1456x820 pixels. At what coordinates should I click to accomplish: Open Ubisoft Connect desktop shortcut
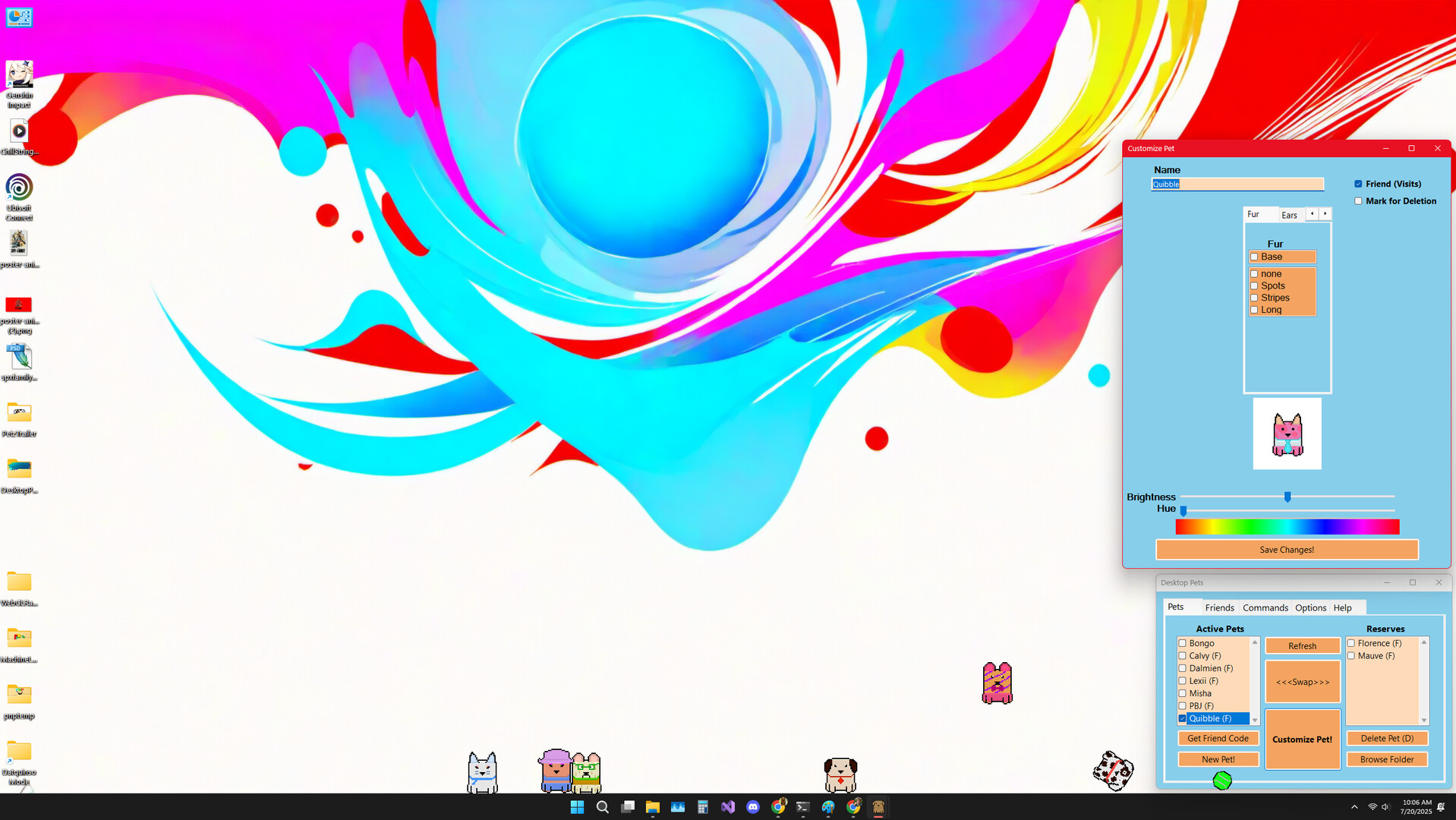click(19, 188)
